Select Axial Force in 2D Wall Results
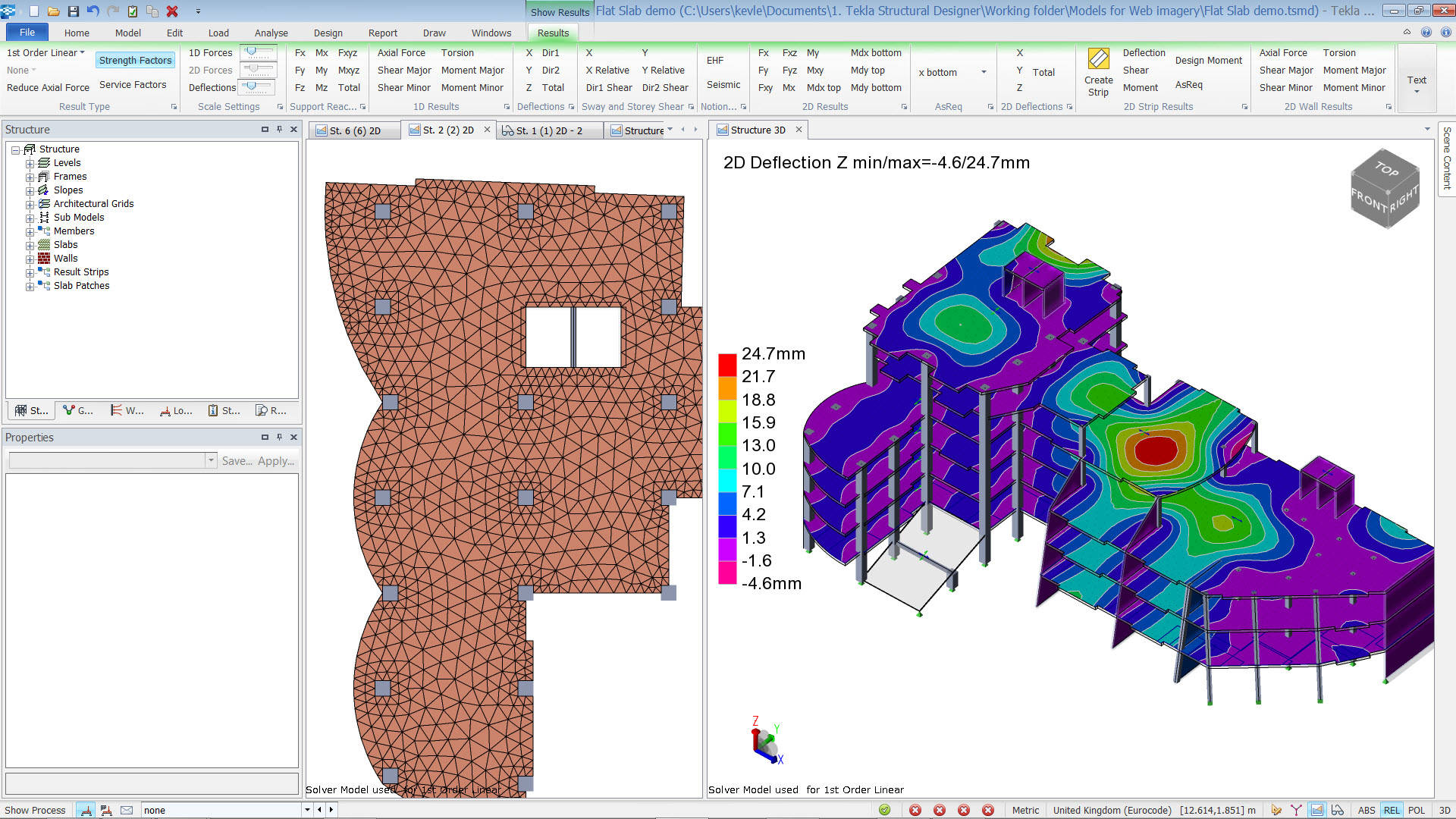Screen dimensions: 1456x819 pyautogui.click(x=1282, y=52)
